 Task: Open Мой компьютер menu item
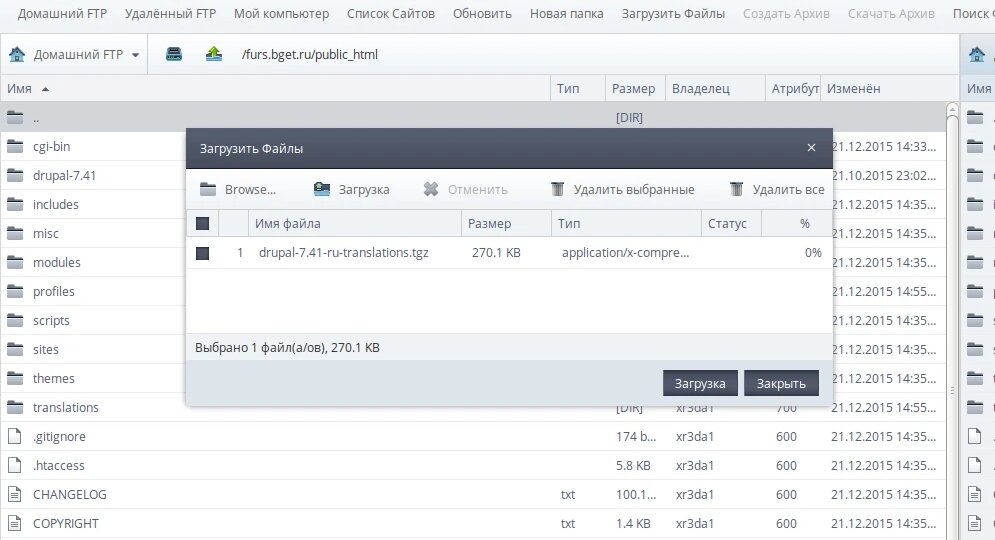[281, 13]
